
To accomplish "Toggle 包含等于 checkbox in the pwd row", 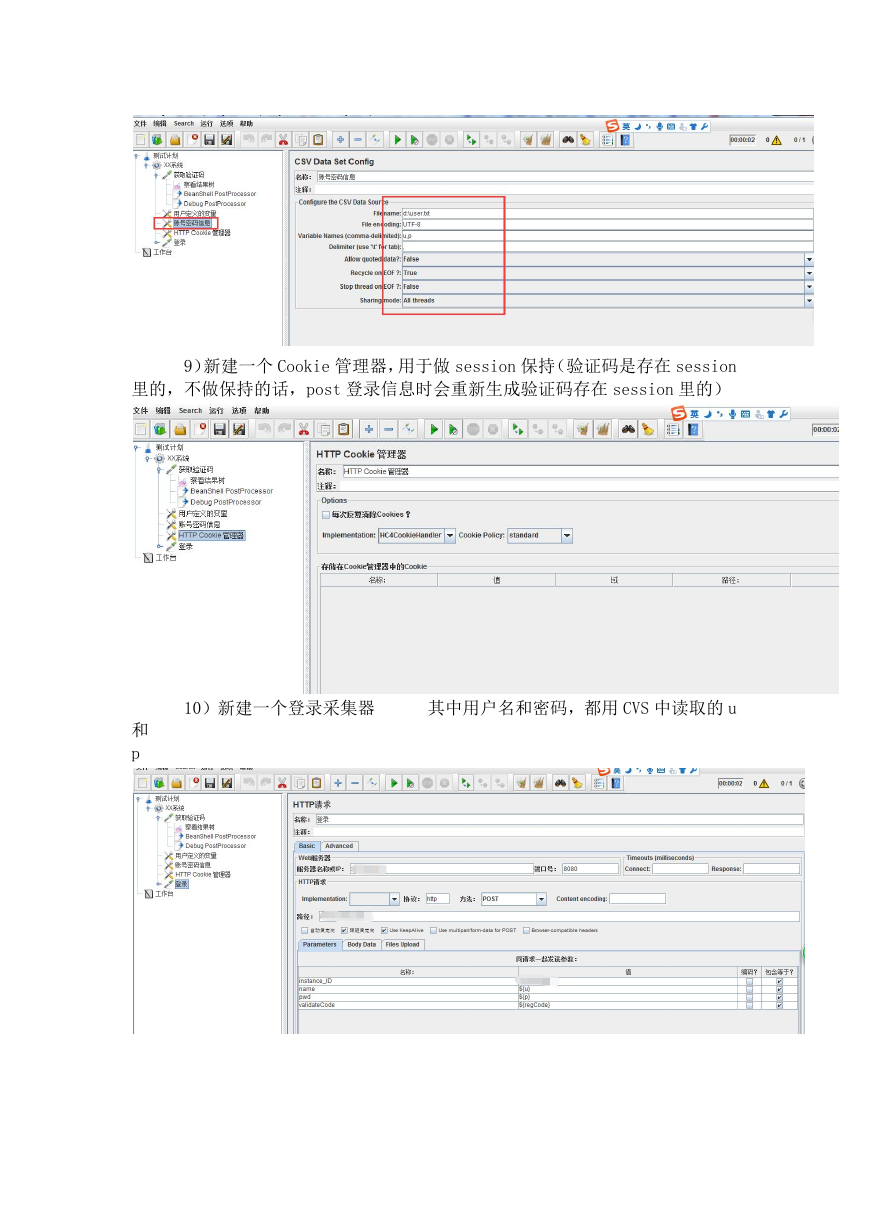I will tap(779, 997).
